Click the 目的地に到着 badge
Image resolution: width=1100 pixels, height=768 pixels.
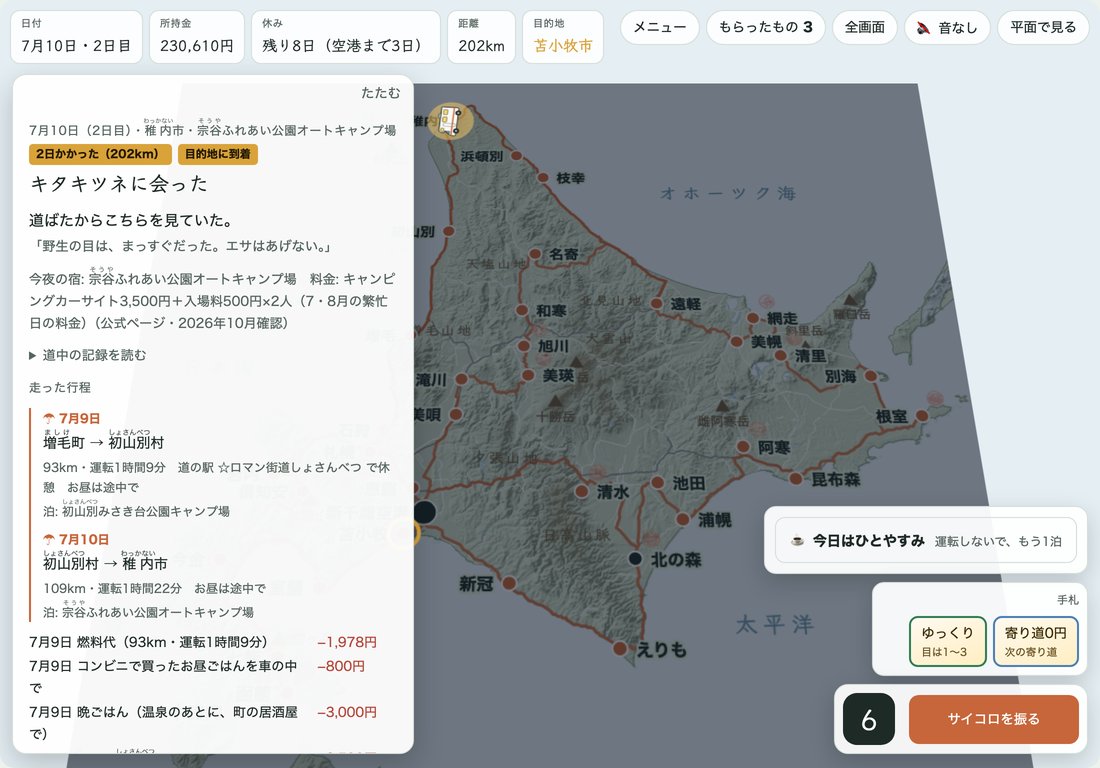217,154
